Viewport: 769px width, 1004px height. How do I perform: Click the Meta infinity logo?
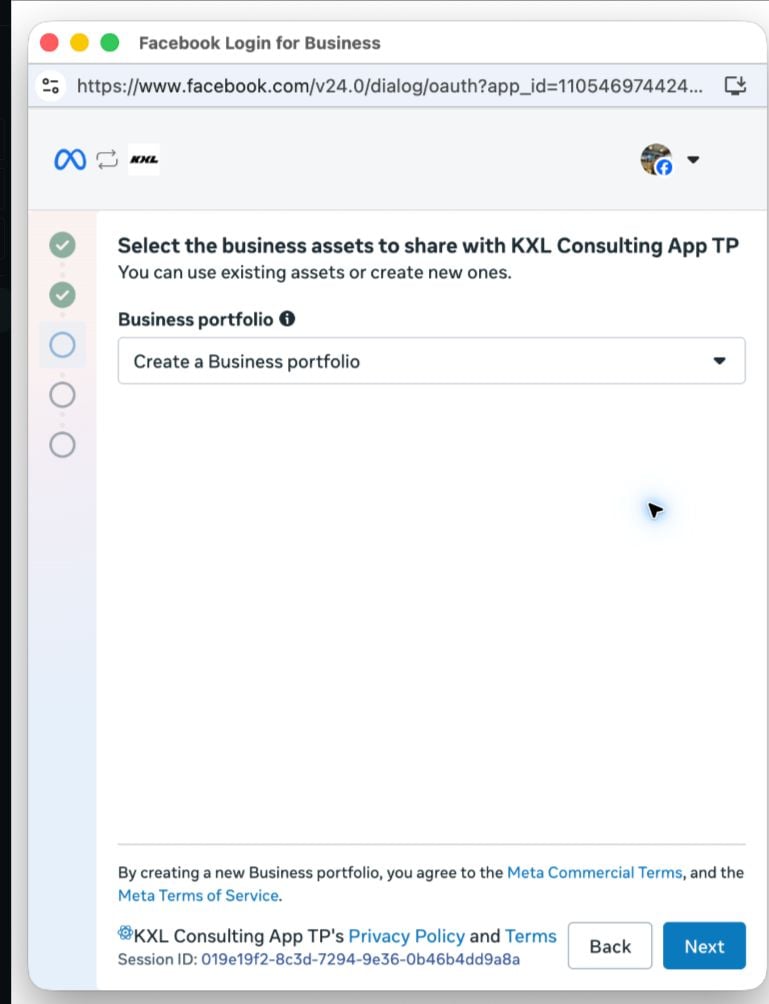[70, 159]
